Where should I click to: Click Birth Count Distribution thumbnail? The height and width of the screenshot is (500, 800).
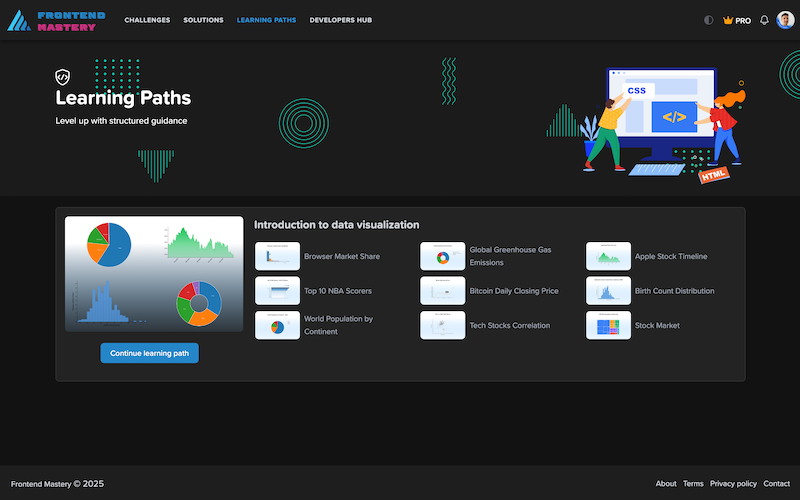[x=608, y=291]
